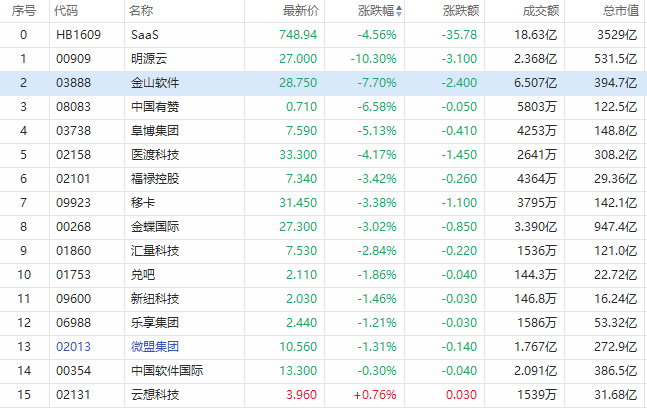The image size is (647, 410).
Task: Select 金山软件 stock name
Action: click(155, 82)
